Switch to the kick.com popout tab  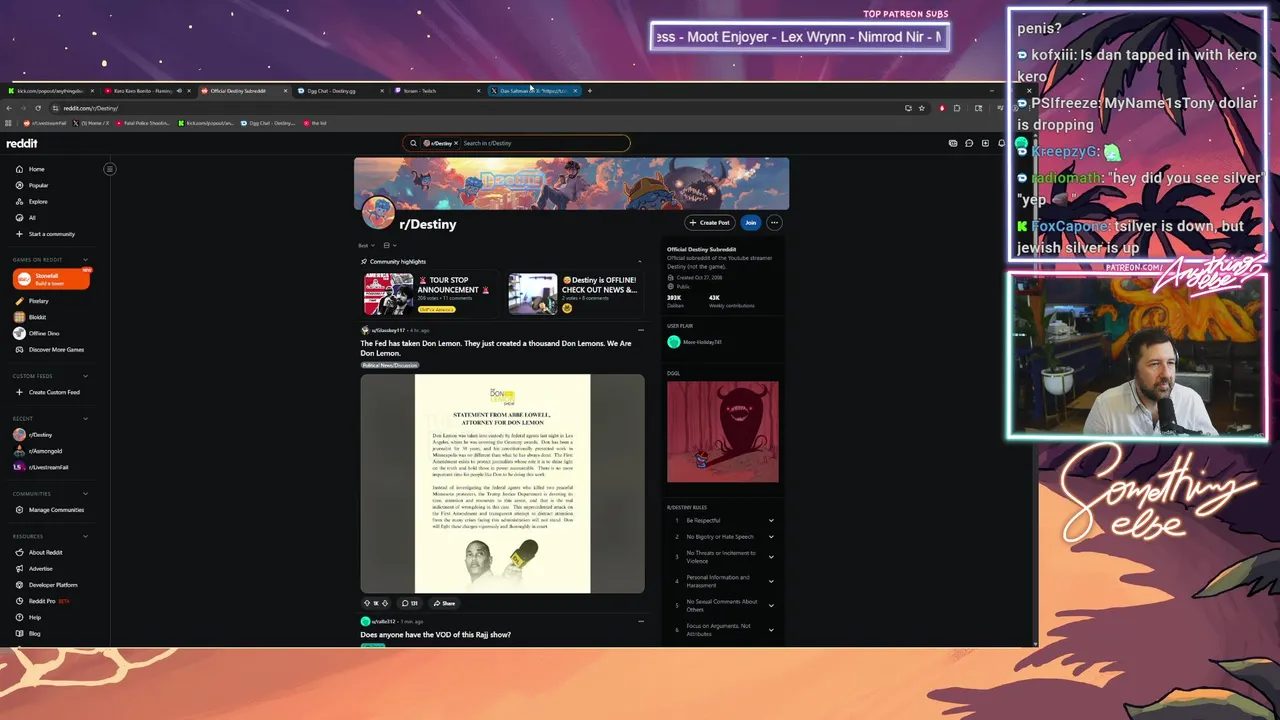50,91
